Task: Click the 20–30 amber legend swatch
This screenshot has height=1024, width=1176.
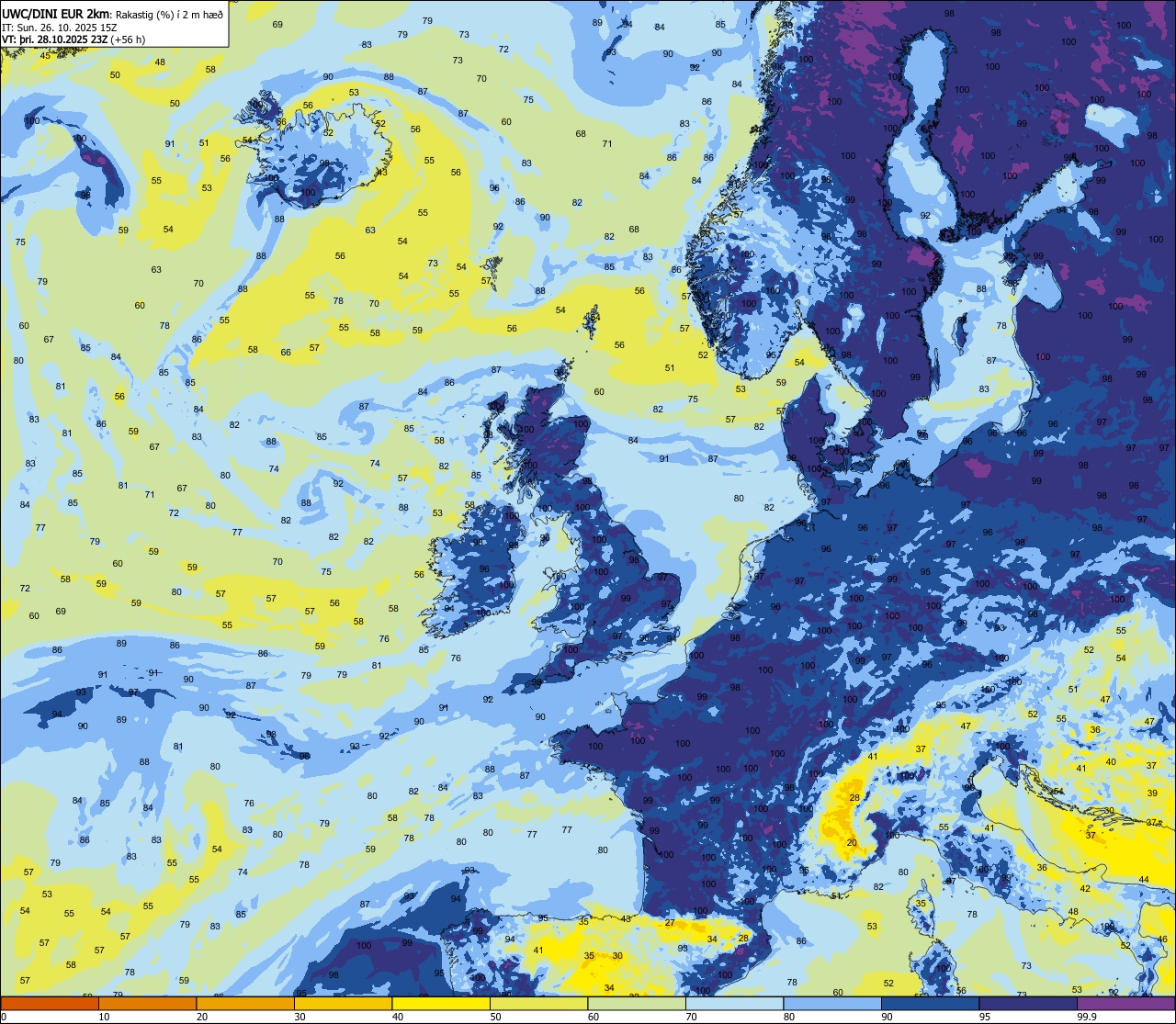Action: tap(245, 1003)
